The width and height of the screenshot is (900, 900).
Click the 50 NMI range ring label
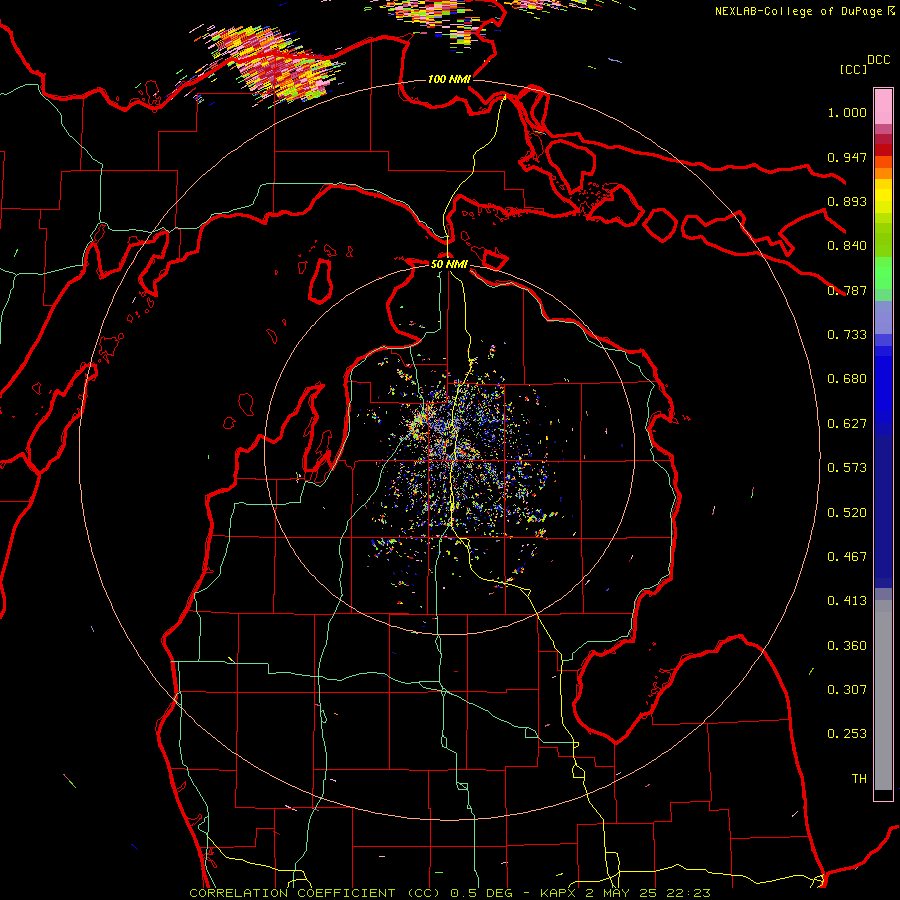click(449, 264)
